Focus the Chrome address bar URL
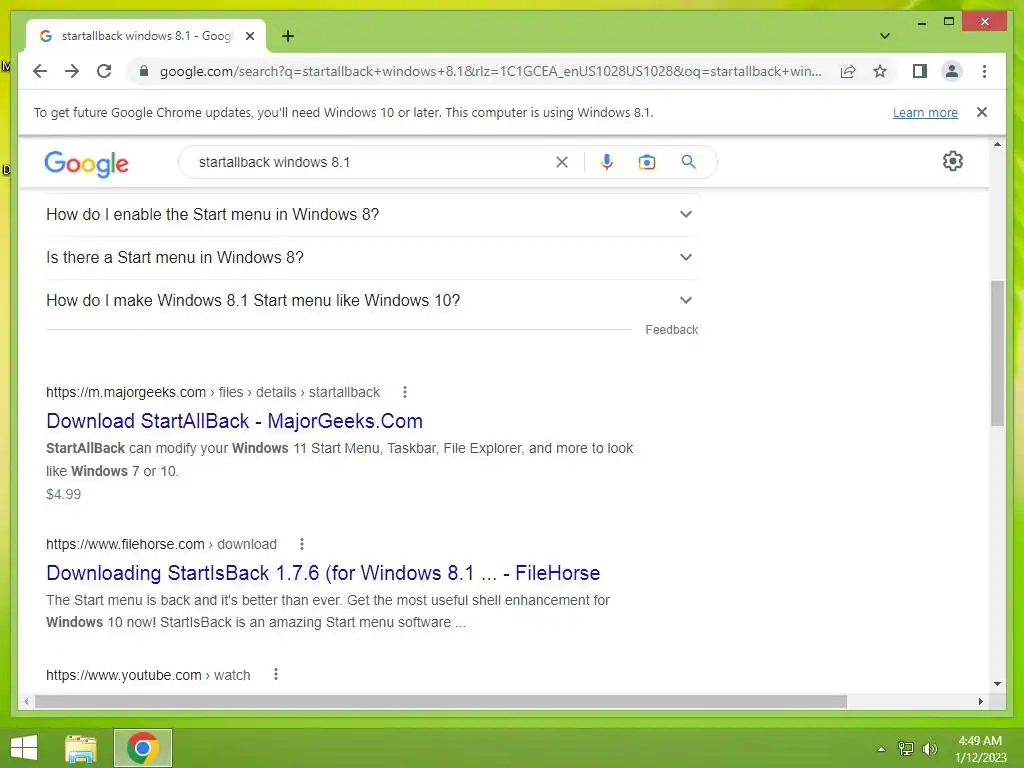Screen dimensions: 1024x768 (x=490, y=71)
